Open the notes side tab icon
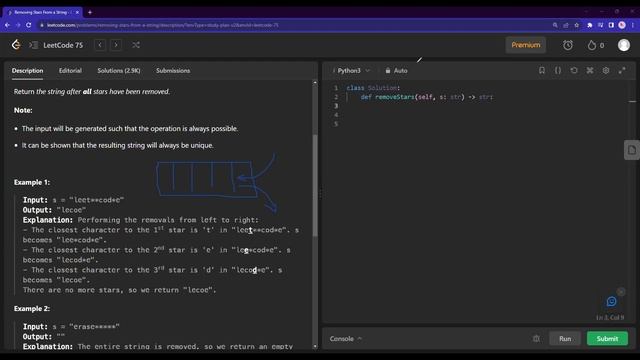Viewport: 640px width, 360px height. [632, 150]
